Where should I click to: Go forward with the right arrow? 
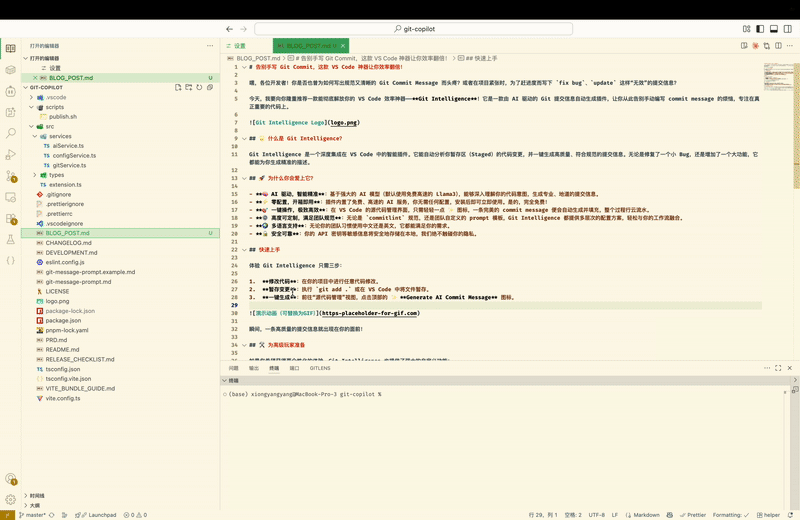pyautogui.click(x=243, y=29)
